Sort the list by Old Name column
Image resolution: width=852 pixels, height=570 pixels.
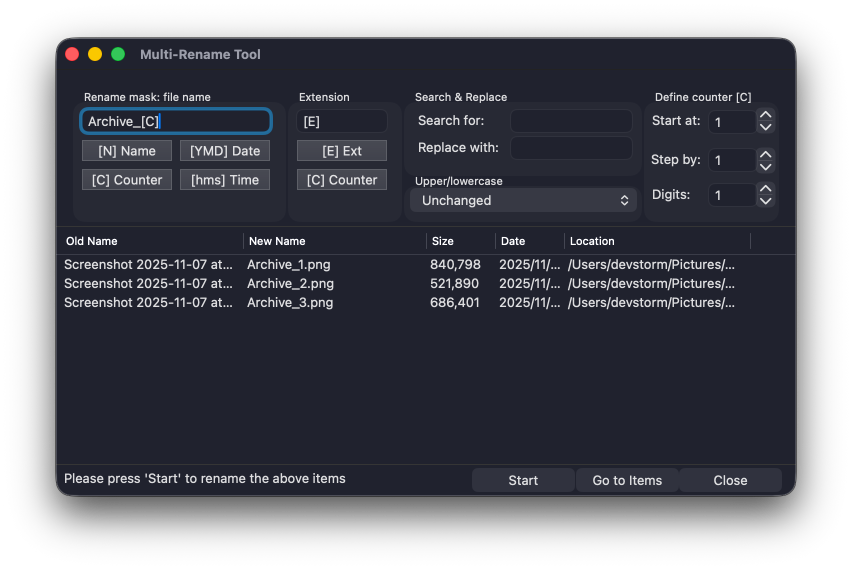[x=150, y=241]
